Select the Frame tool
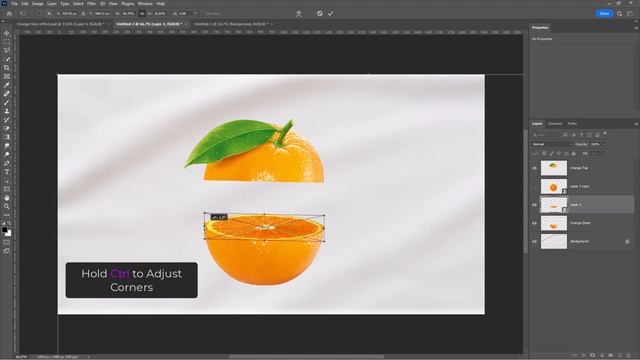This screenshot has height=360, width=640. [7, 76]
